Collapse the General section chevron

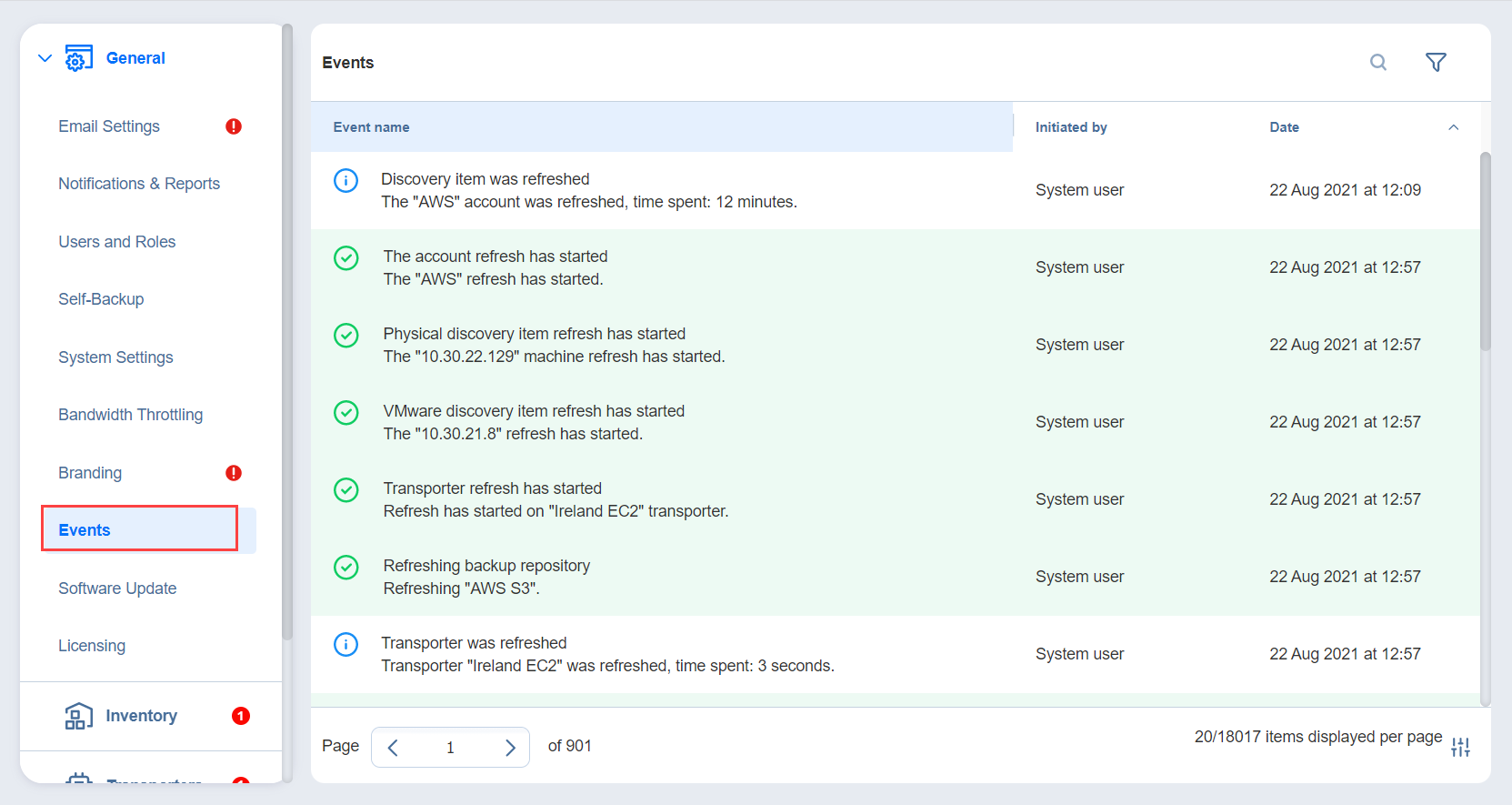pyautogui.click(x=45, y=58)
